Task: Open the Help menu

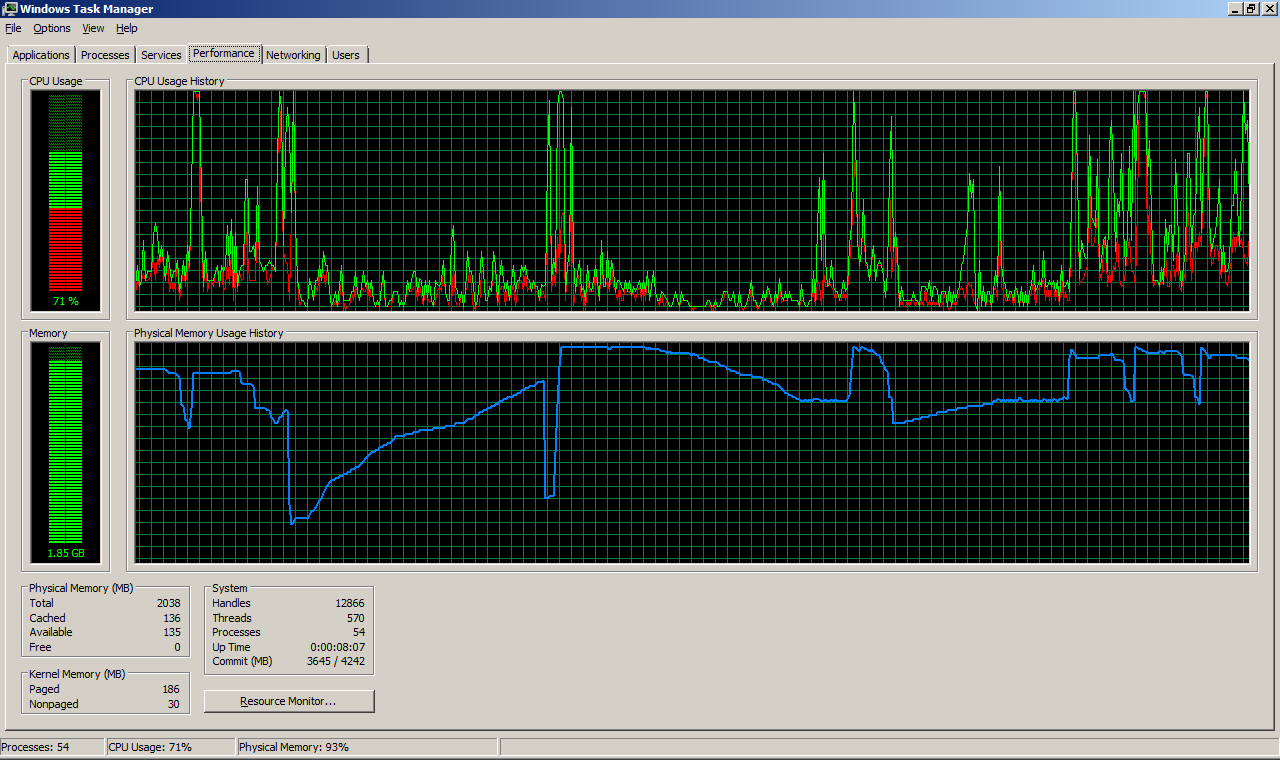Action: 127,28
